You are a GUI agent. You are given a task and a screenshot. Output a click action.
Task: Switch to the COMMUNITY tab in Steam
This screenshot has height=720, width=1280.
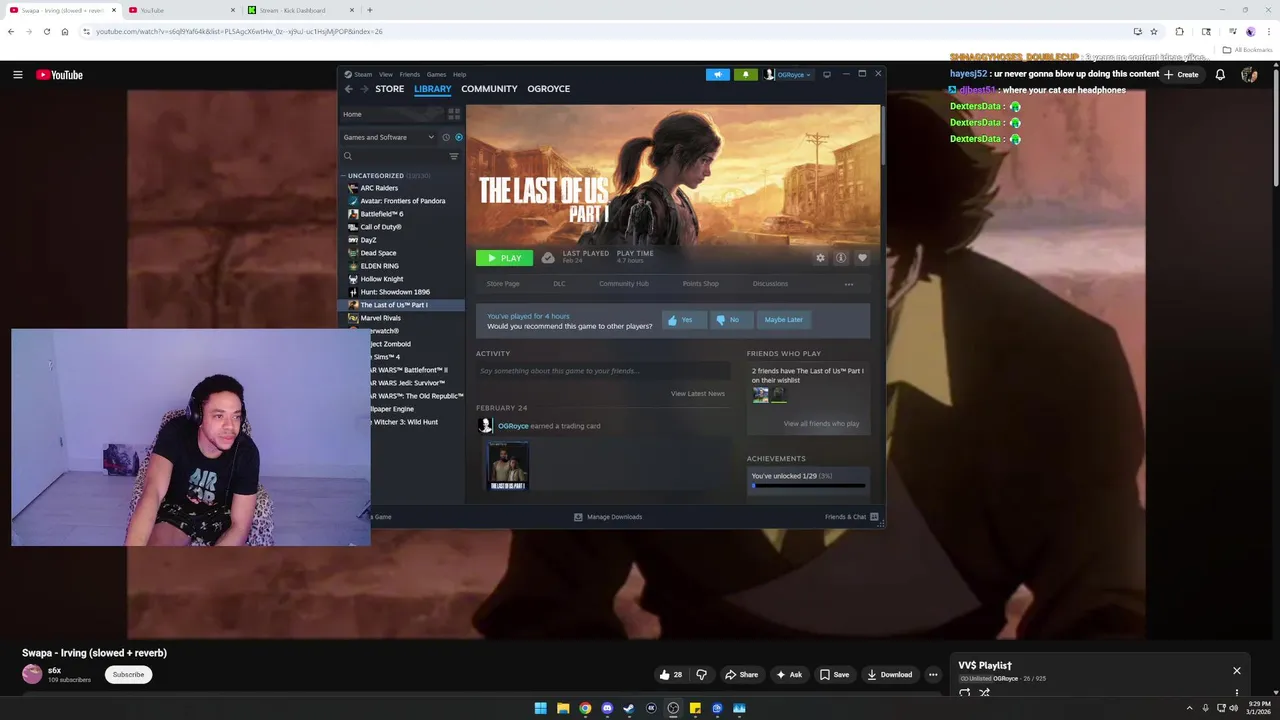tap(489, 89)
